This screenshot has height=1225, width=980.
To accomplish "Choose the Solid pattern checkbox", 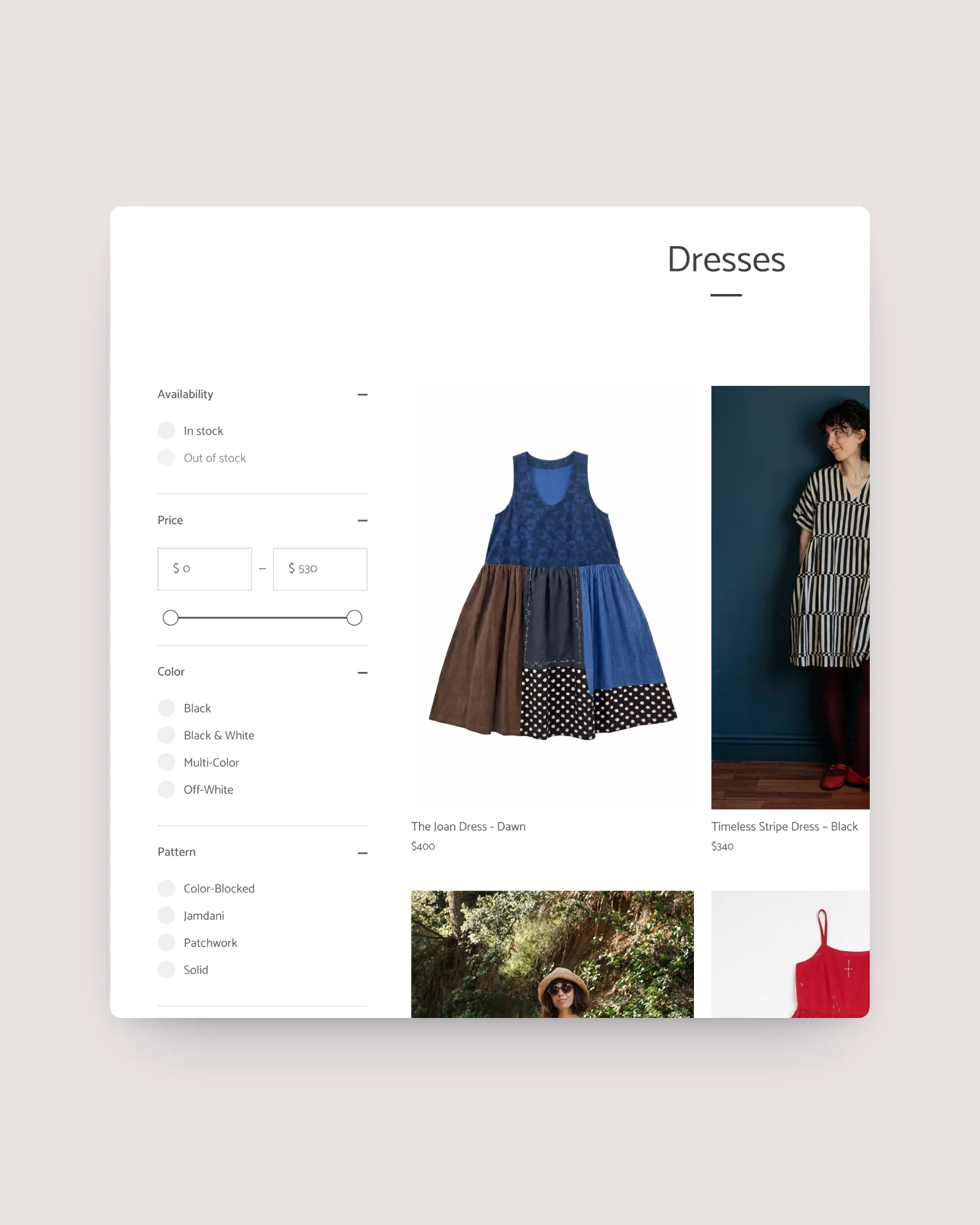I will (167, 970).
